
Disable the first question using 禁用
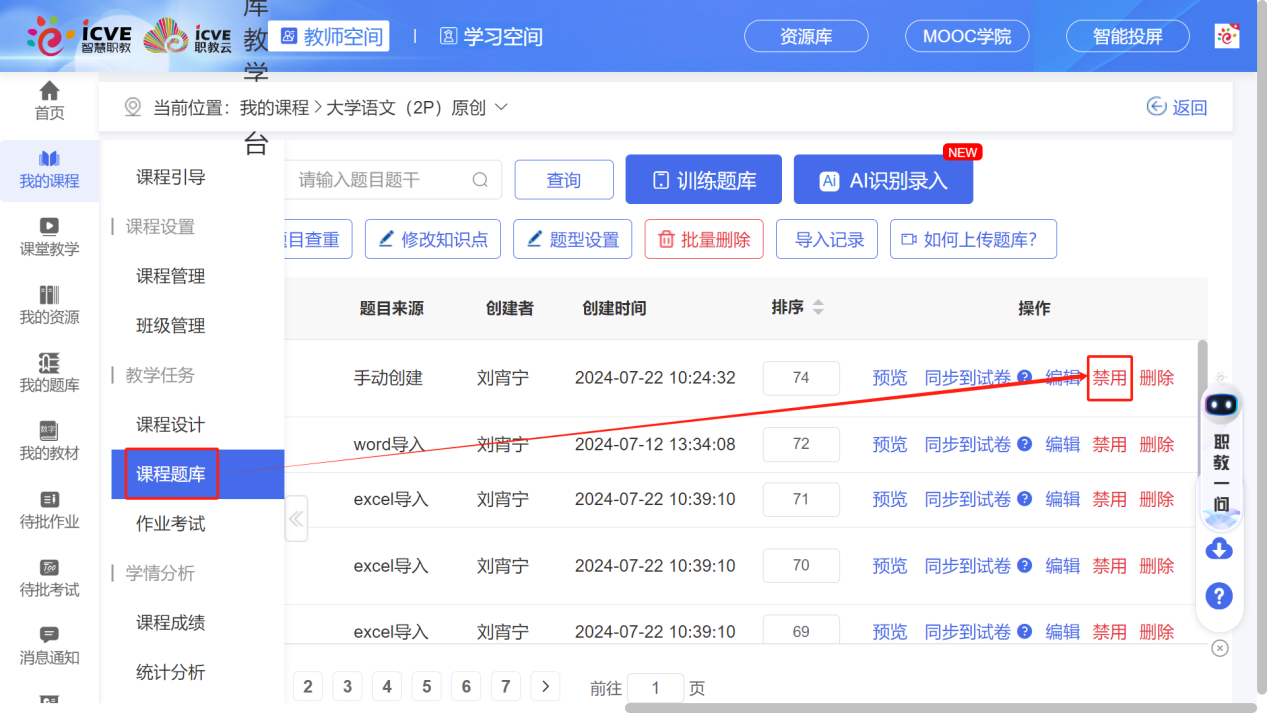[1109, 377]
